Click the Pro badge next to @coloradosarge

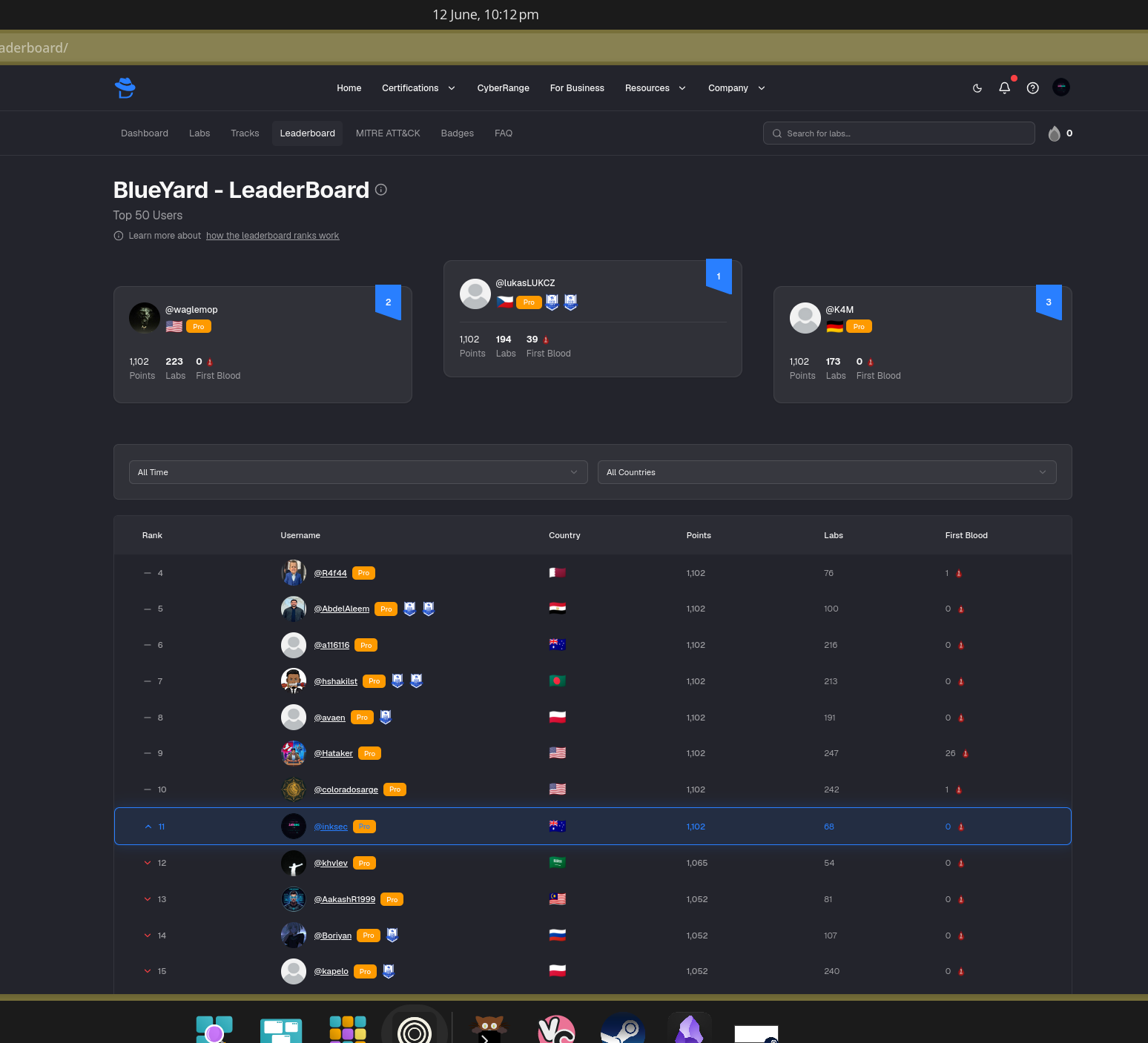pos(395,789)
